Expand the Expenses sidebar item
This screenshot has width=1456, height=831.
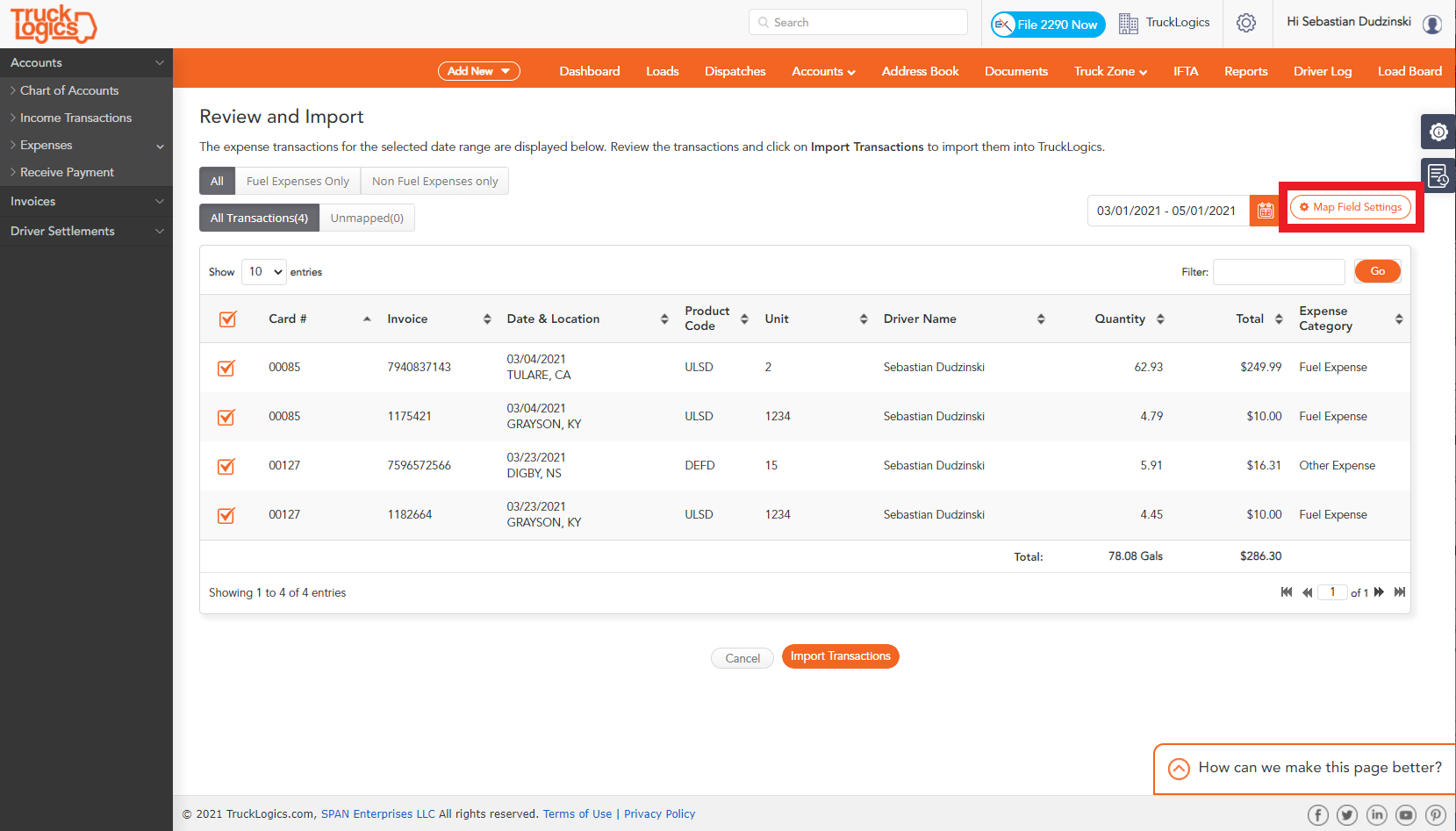[x=86, y=145]
